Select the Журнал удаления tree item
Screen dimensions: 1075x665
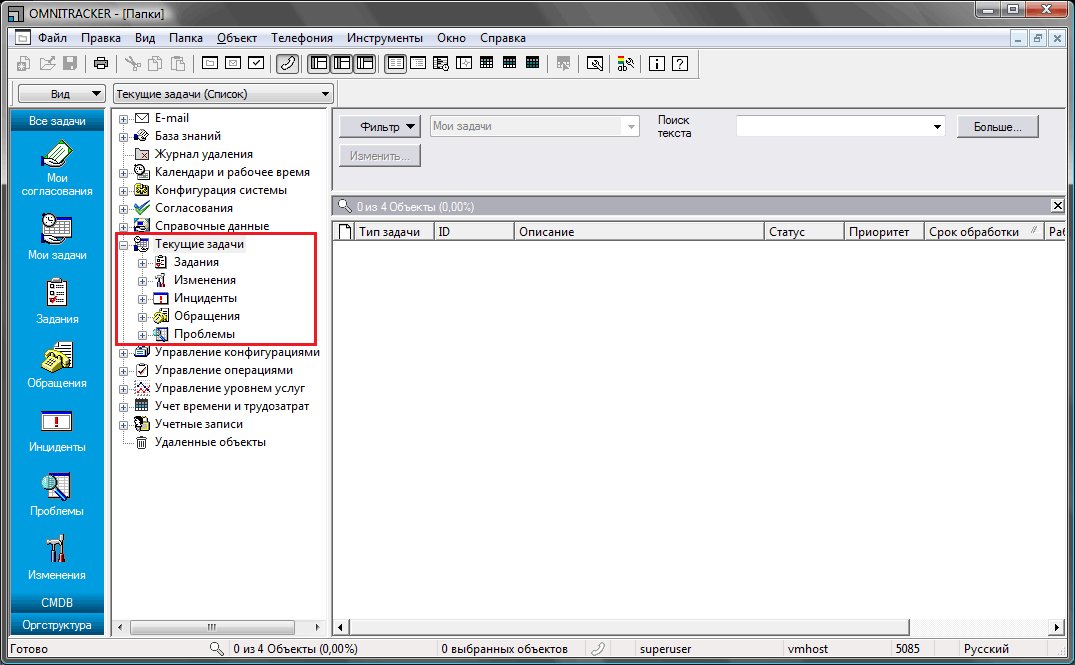(x=203, y=154)
